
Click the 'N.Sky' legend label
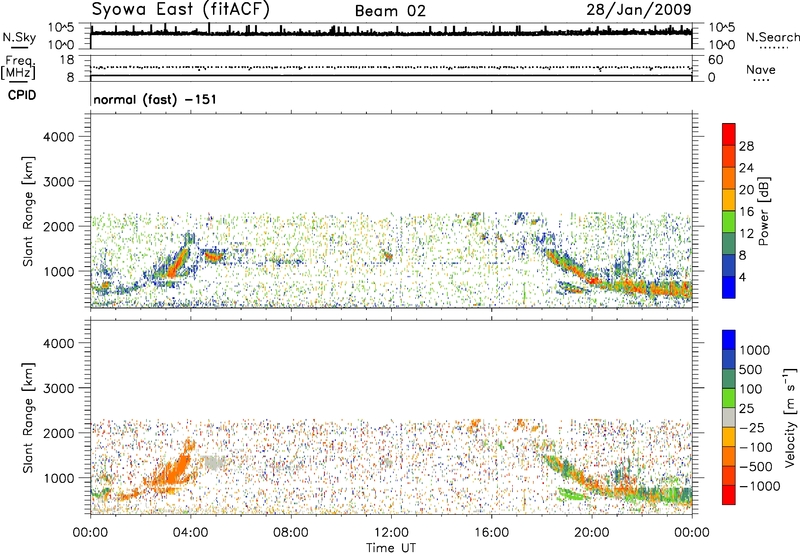tap(19, 37)
